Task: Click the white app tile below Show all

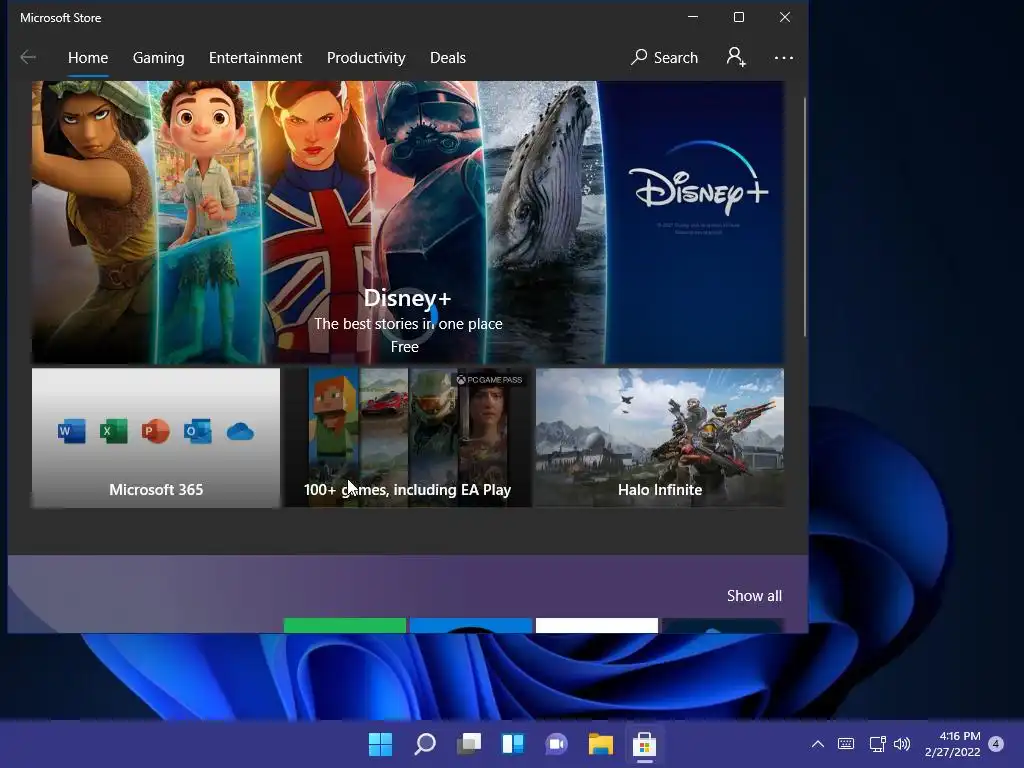Action: click(x=597, y=625)
